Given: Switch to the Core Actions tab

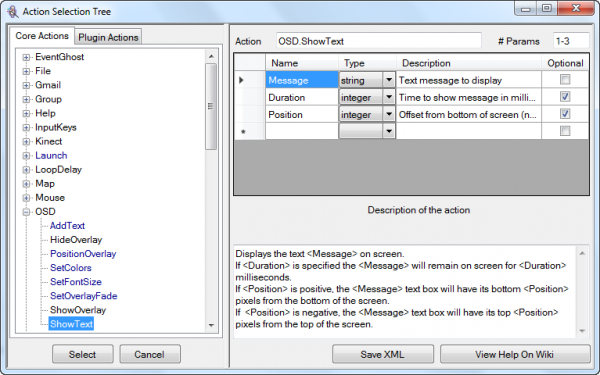Looking at the screenshot, I should (x=42, y=36).
